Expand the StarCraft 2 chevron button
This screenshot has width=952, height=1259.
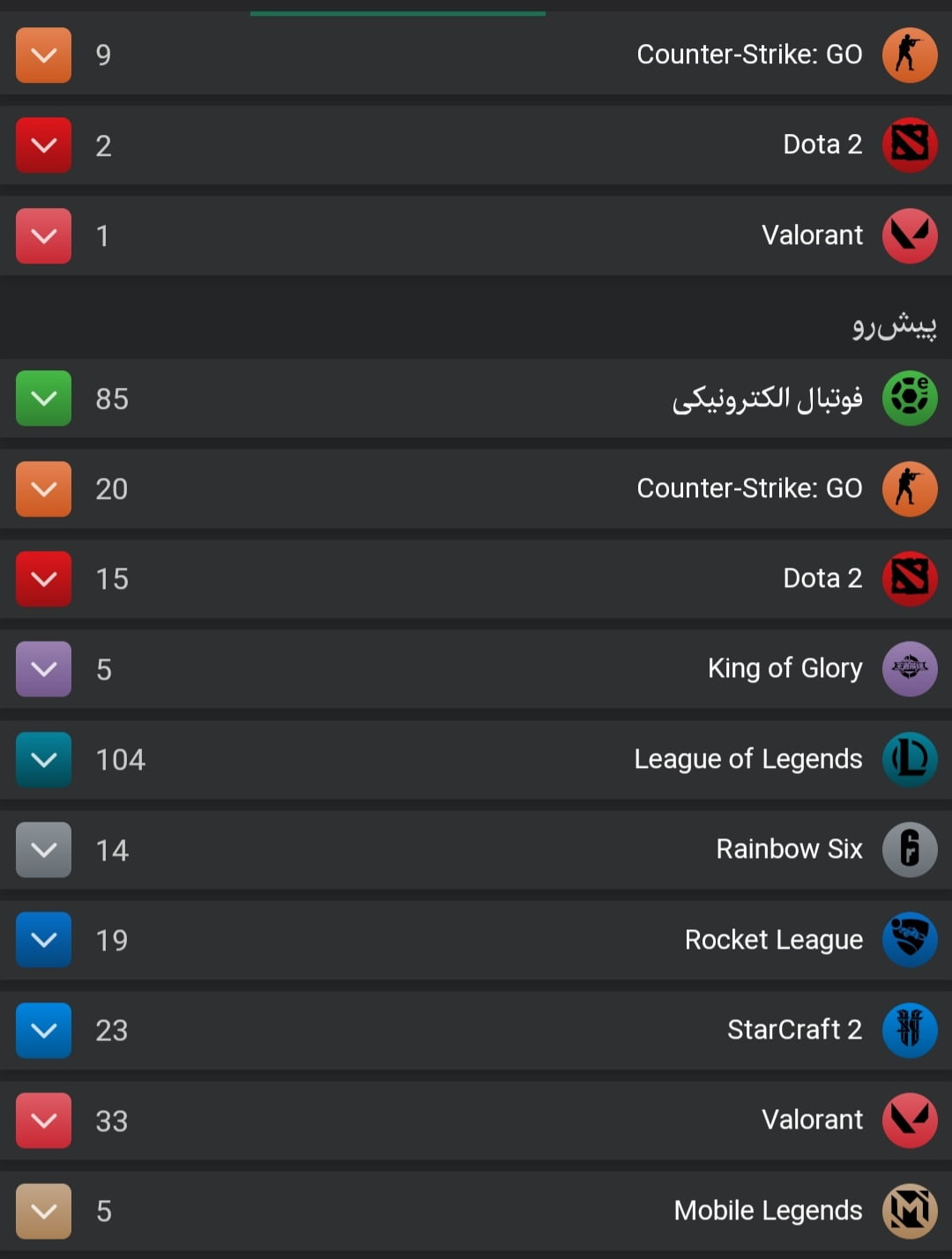[44, 1030]
